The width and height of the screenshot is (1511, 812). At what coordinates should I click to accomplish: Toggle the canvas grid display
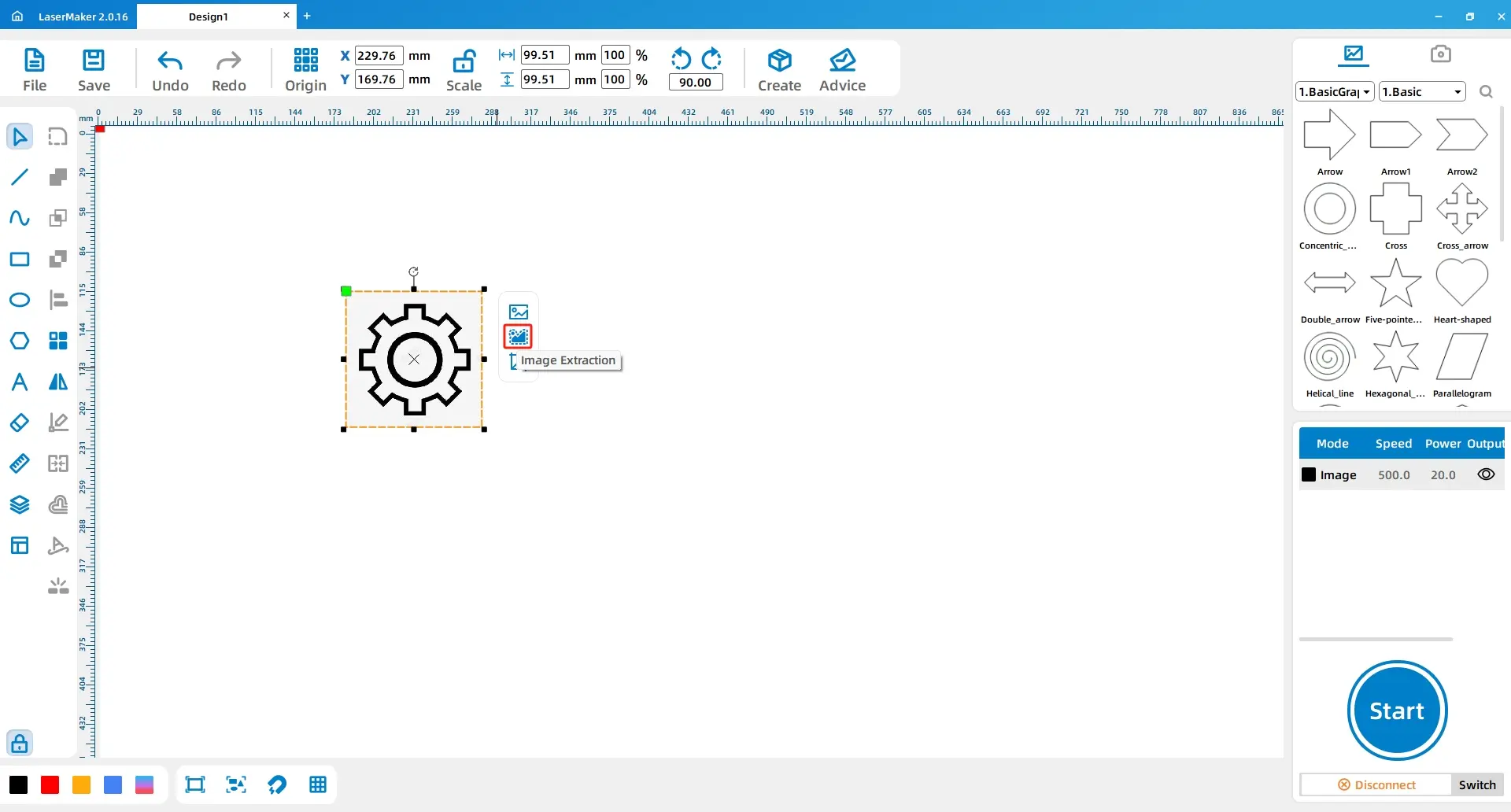tap(318, 784)
